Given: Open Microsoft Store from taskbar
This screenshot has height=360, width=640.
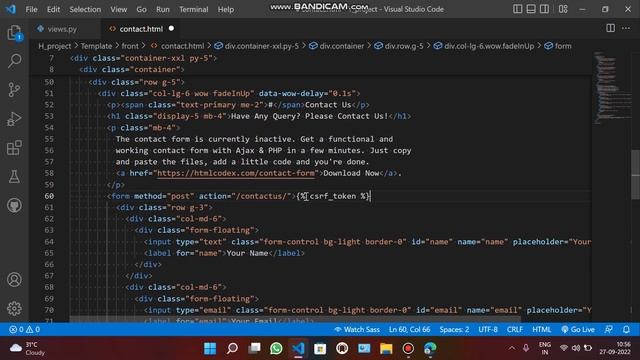Looking at the screenshot, I should [x=320, y=348].
